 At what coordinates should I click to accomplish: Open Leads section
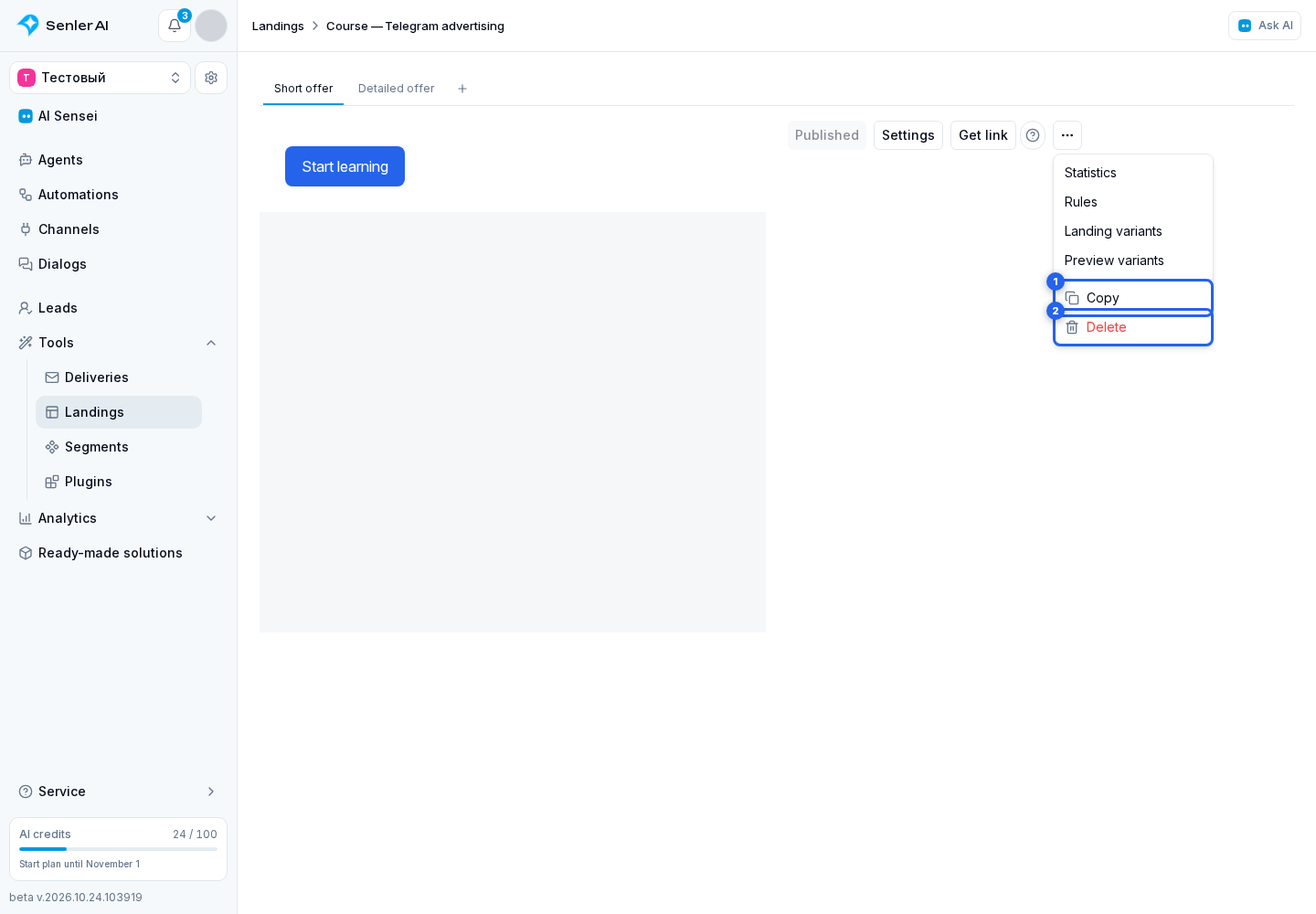point(119,308)
